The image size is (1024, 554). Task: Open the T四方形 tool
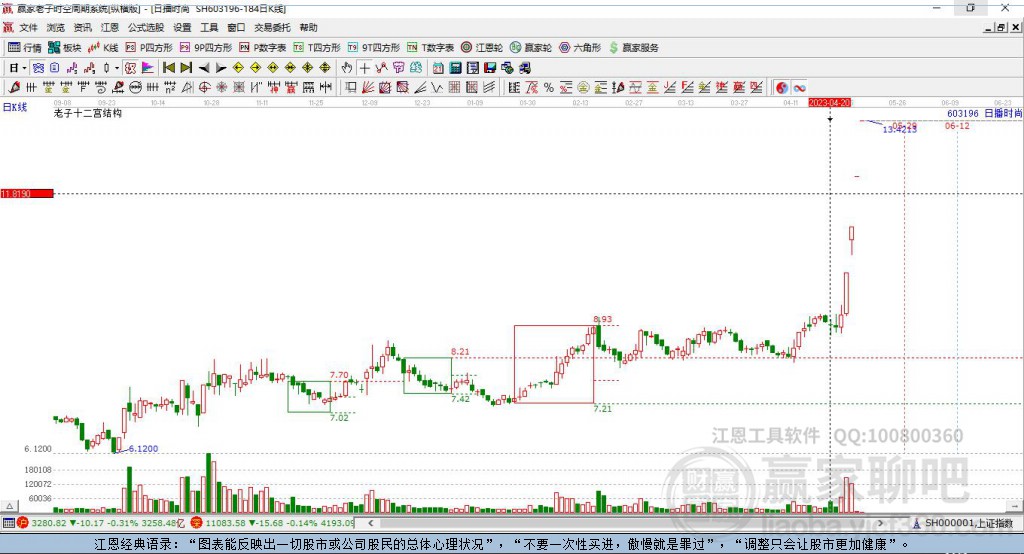pyautogui.click(x=317, y=48)
